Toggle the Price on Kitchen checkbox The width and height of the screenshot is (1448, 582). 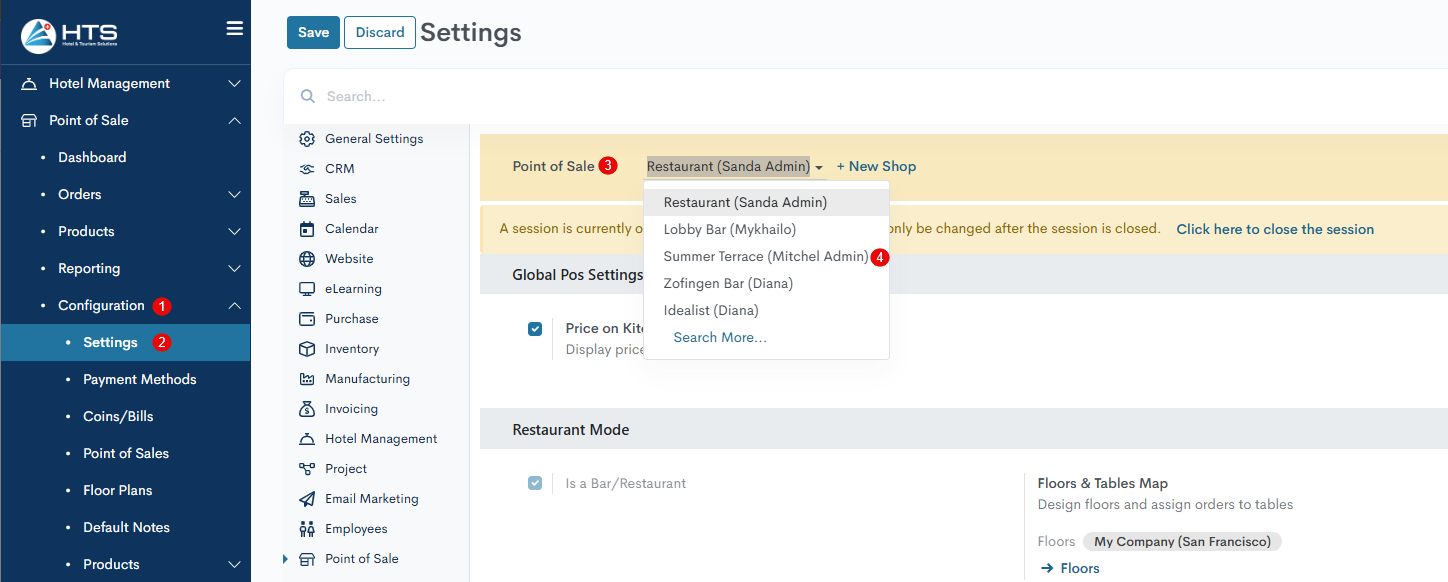tap(535, 328)
